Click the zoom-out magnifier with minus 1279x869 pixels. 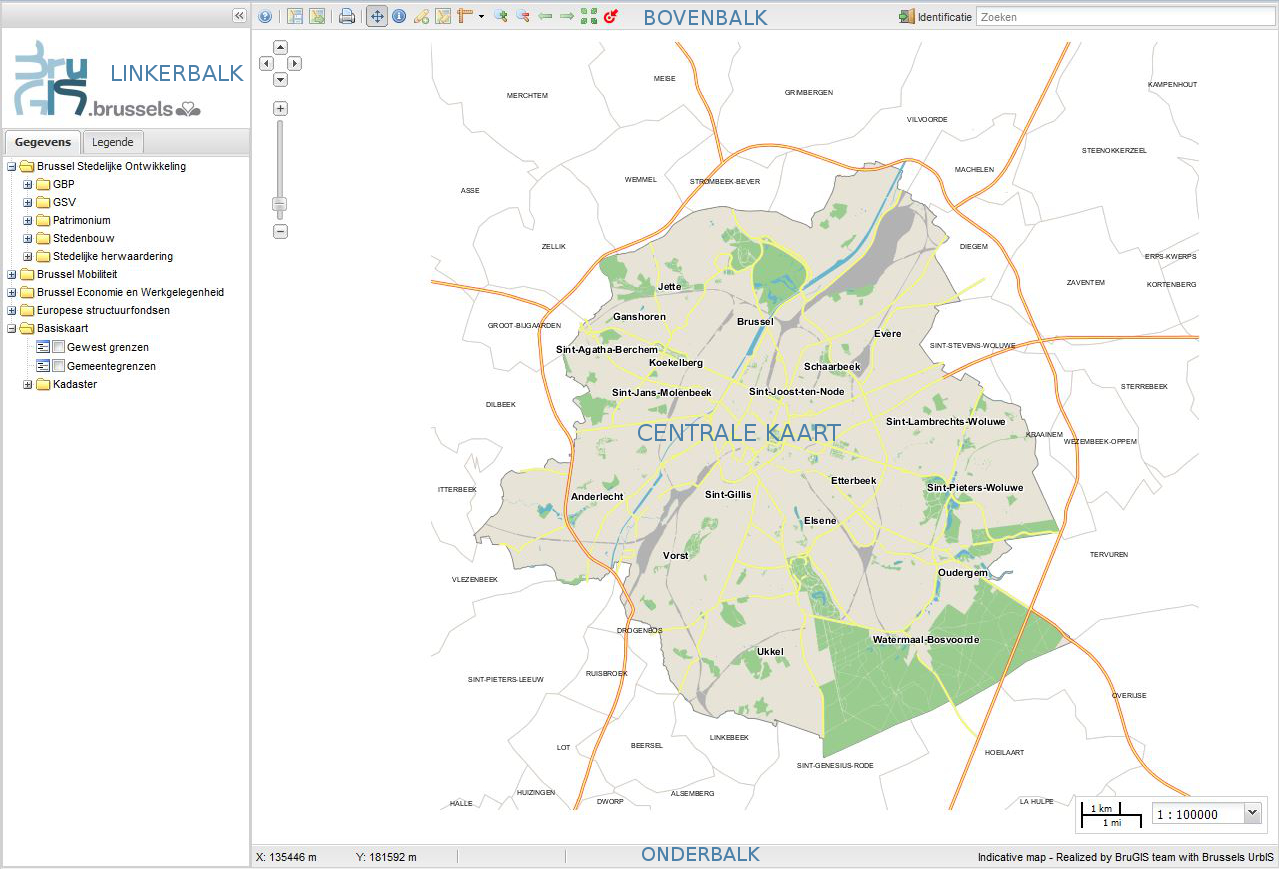pyautogui.click(x=523, y=16)
